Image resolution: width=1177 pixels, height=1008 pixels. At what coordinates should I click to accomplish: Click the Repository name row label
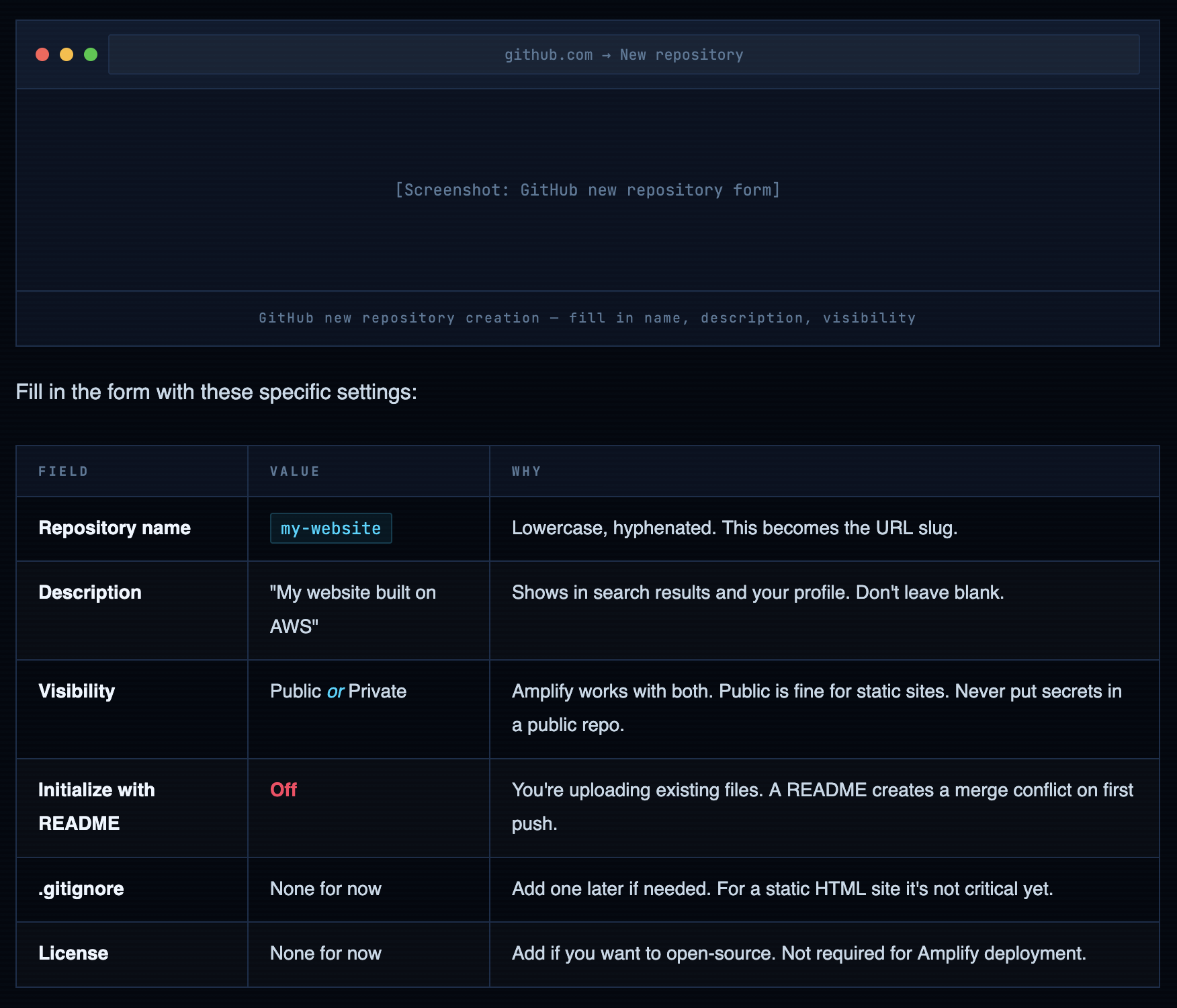click(114, 528)
